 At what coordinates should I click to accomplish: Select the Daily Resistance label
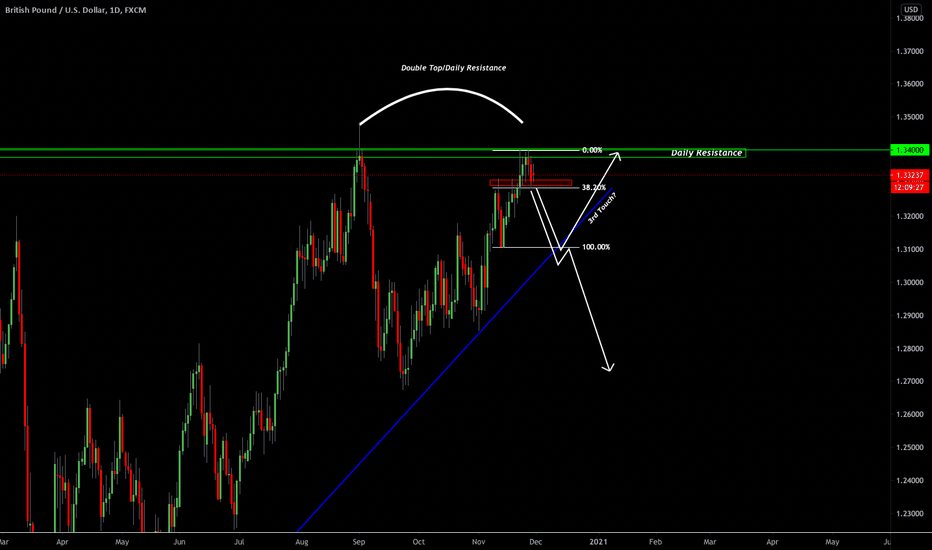coord(707,153)
